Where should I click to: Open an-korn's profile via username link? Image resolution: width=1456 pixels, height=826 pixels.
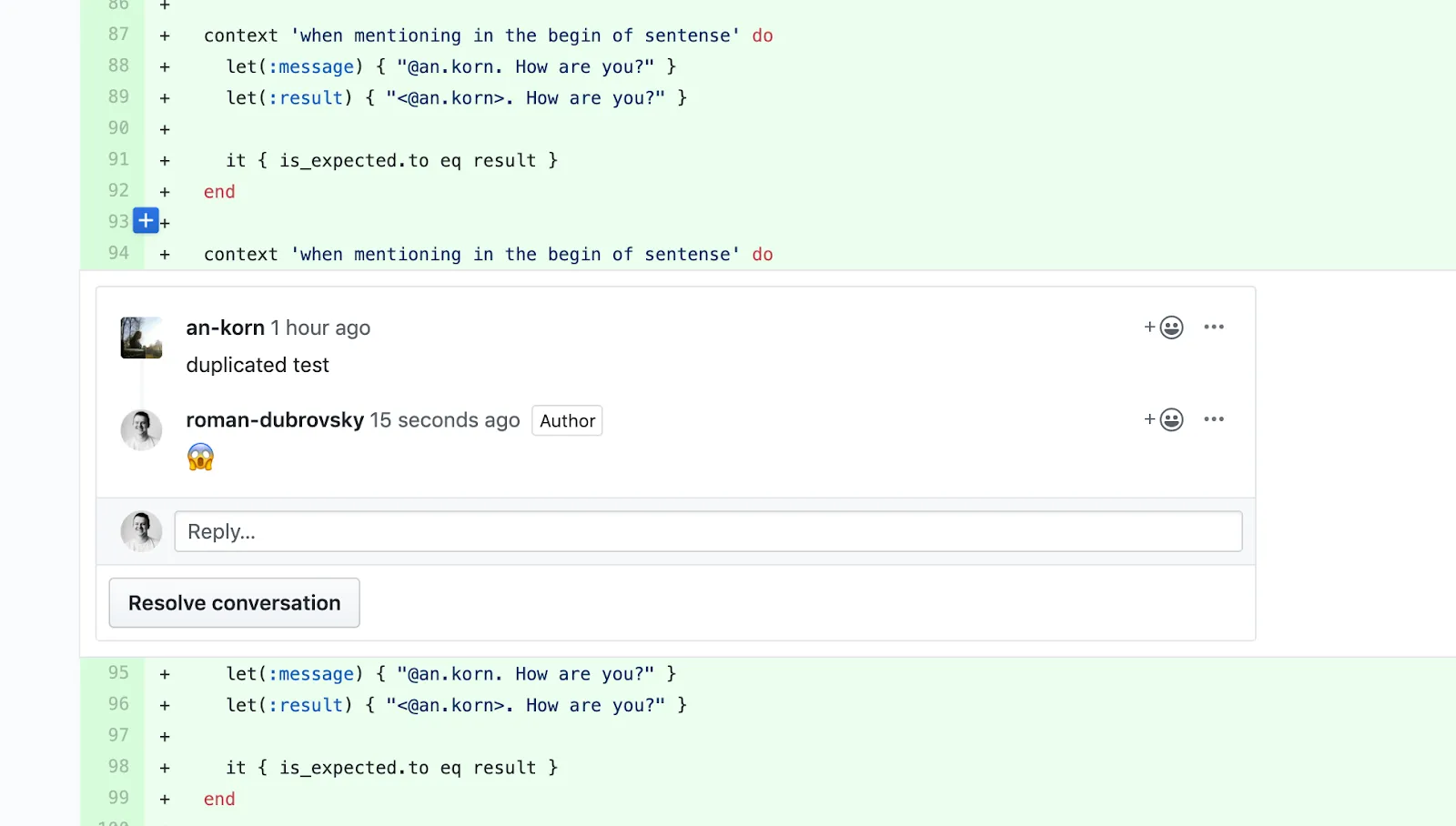pos(224,327)
